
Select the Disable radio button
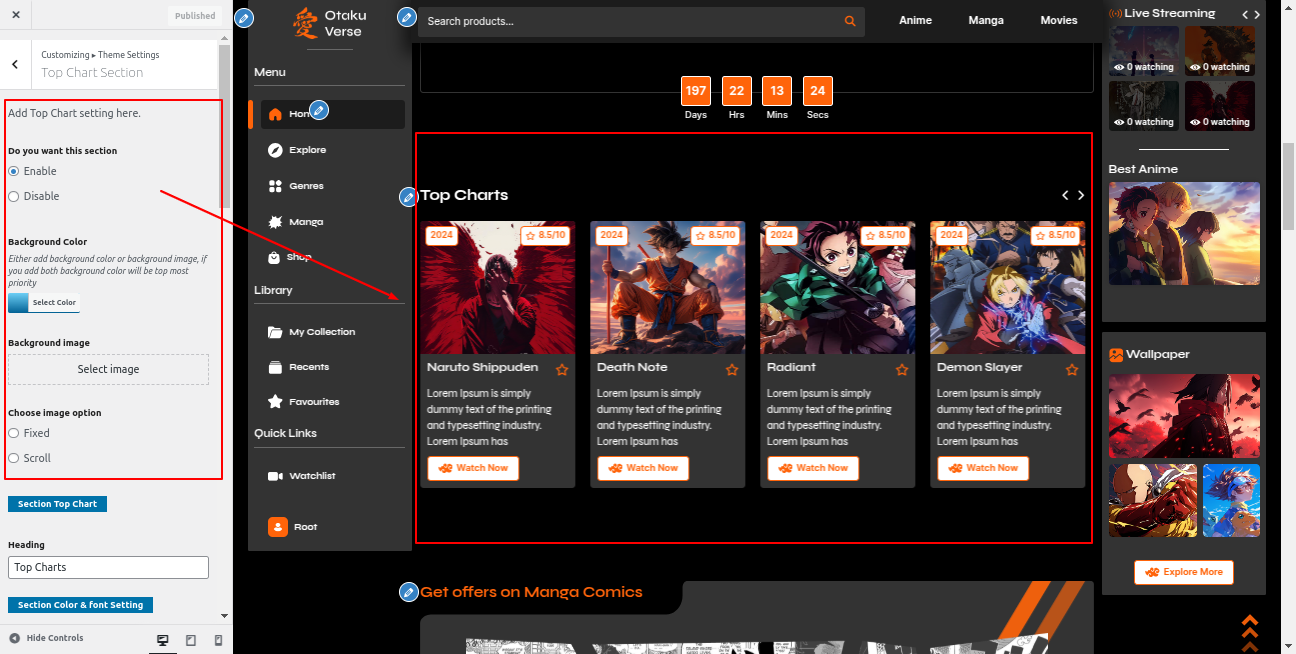pyautogui.click(x=14, y=196)
